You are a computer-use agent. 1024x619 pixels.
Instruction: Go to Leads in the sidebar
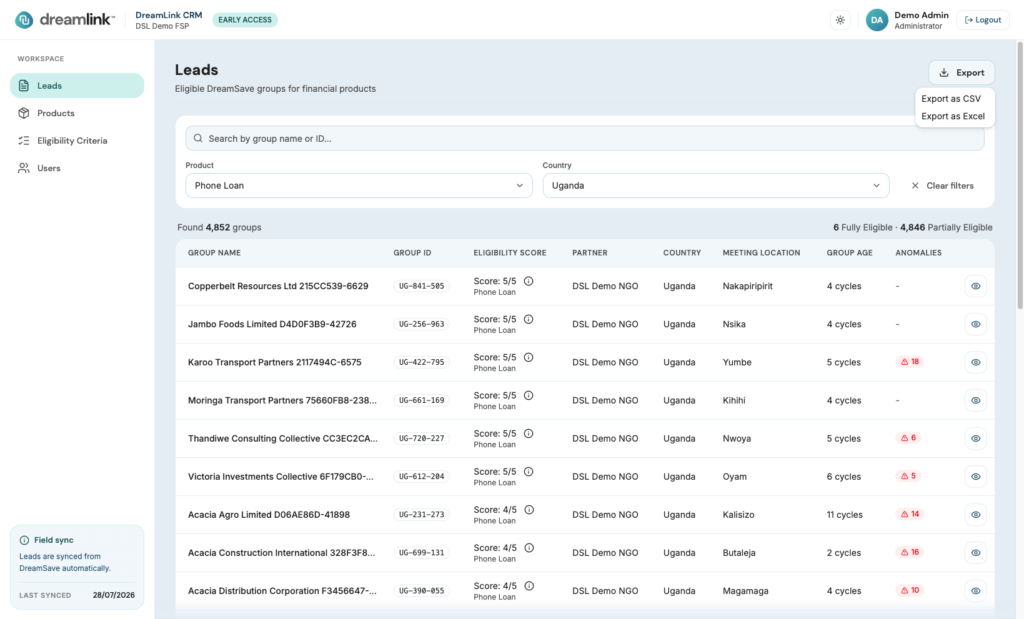(77, 86)
